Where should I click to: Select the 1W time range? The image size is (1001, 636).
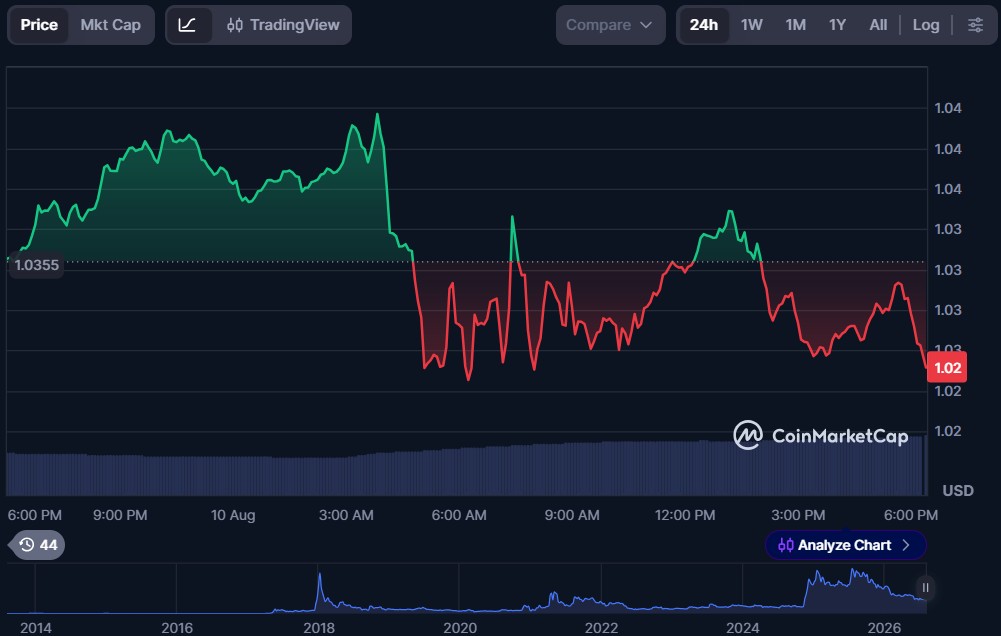pos(751,25)
